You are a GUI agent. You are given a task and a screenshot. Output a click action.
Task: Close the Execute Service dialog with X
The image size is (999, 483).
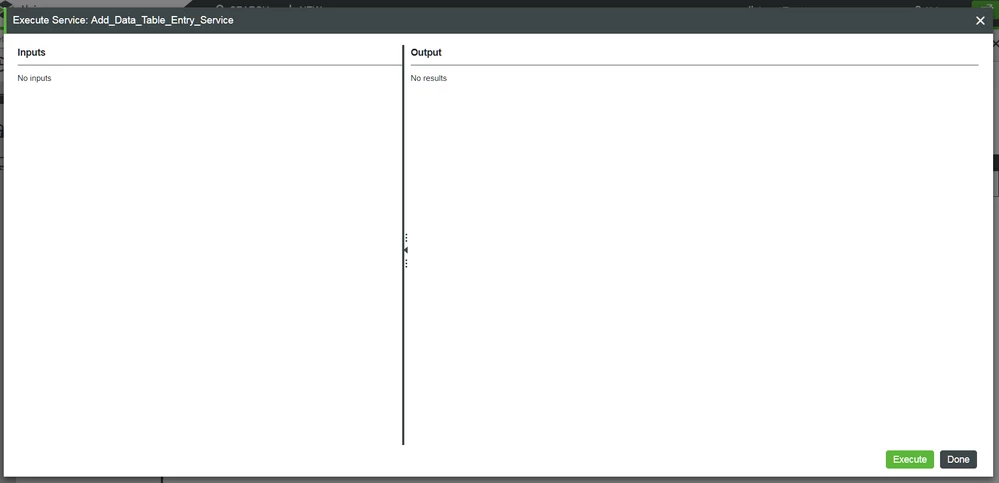tap(980, 20)
